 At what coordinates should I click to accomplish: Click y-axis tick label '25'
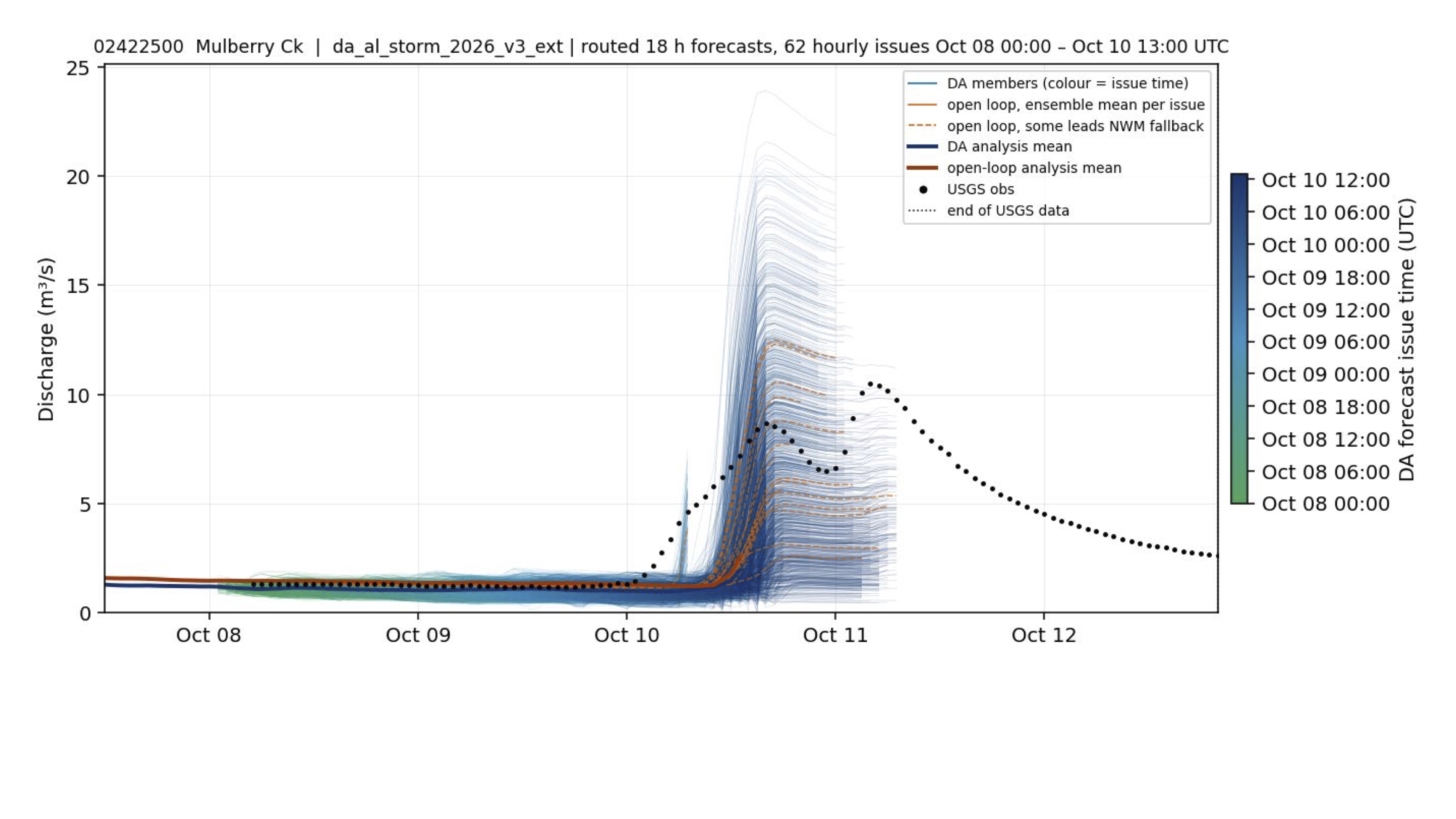(x=78, y=69)
